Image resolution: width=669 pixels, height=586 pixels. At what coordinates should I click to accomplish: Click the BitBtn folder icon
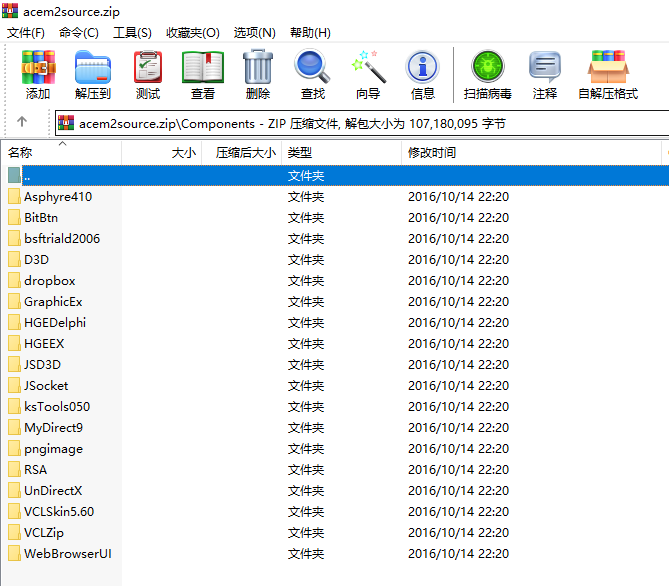click(14, 218)
